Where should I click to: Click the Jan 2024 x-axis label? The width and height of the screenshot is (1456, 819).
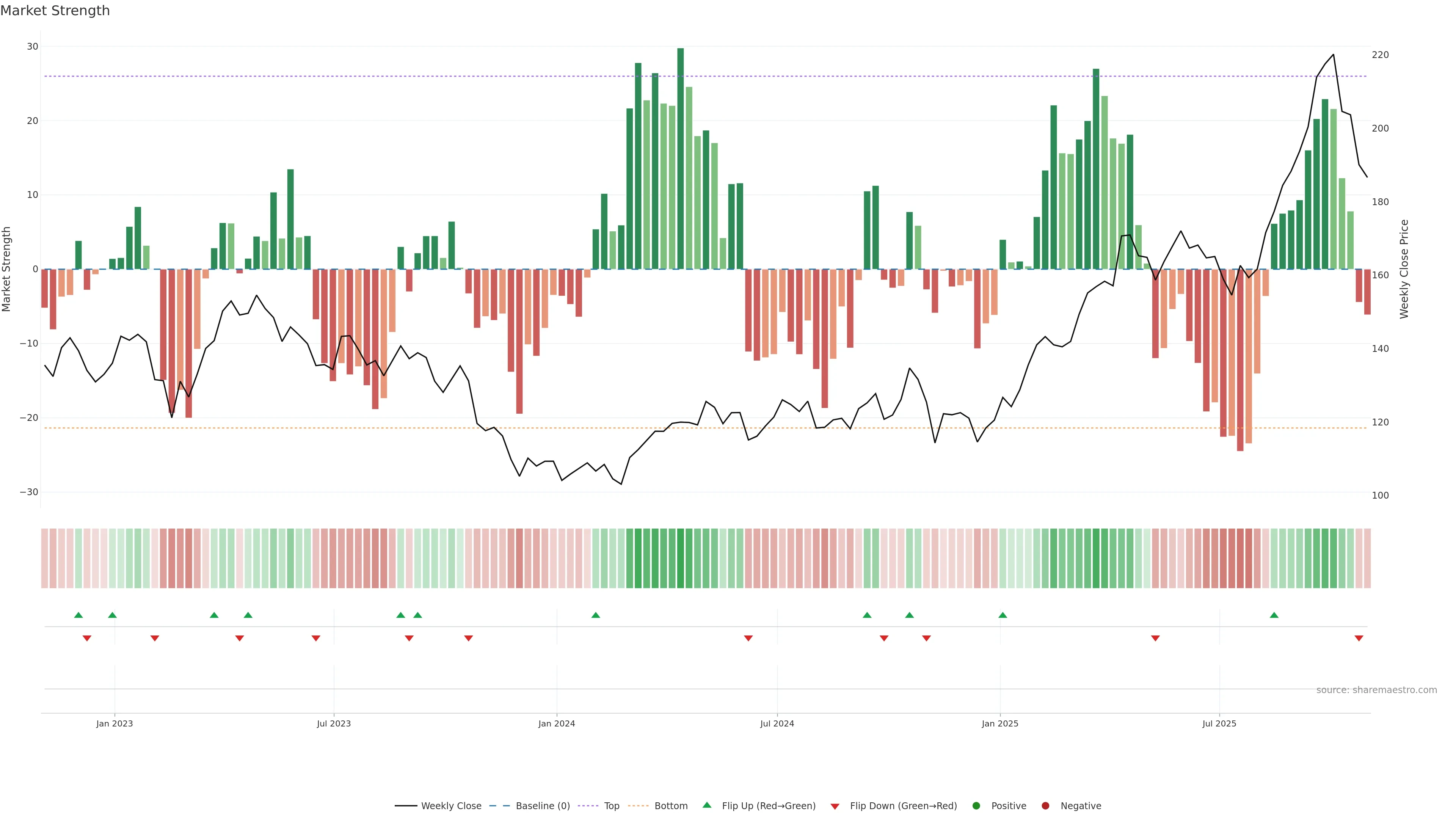[556, 723]
